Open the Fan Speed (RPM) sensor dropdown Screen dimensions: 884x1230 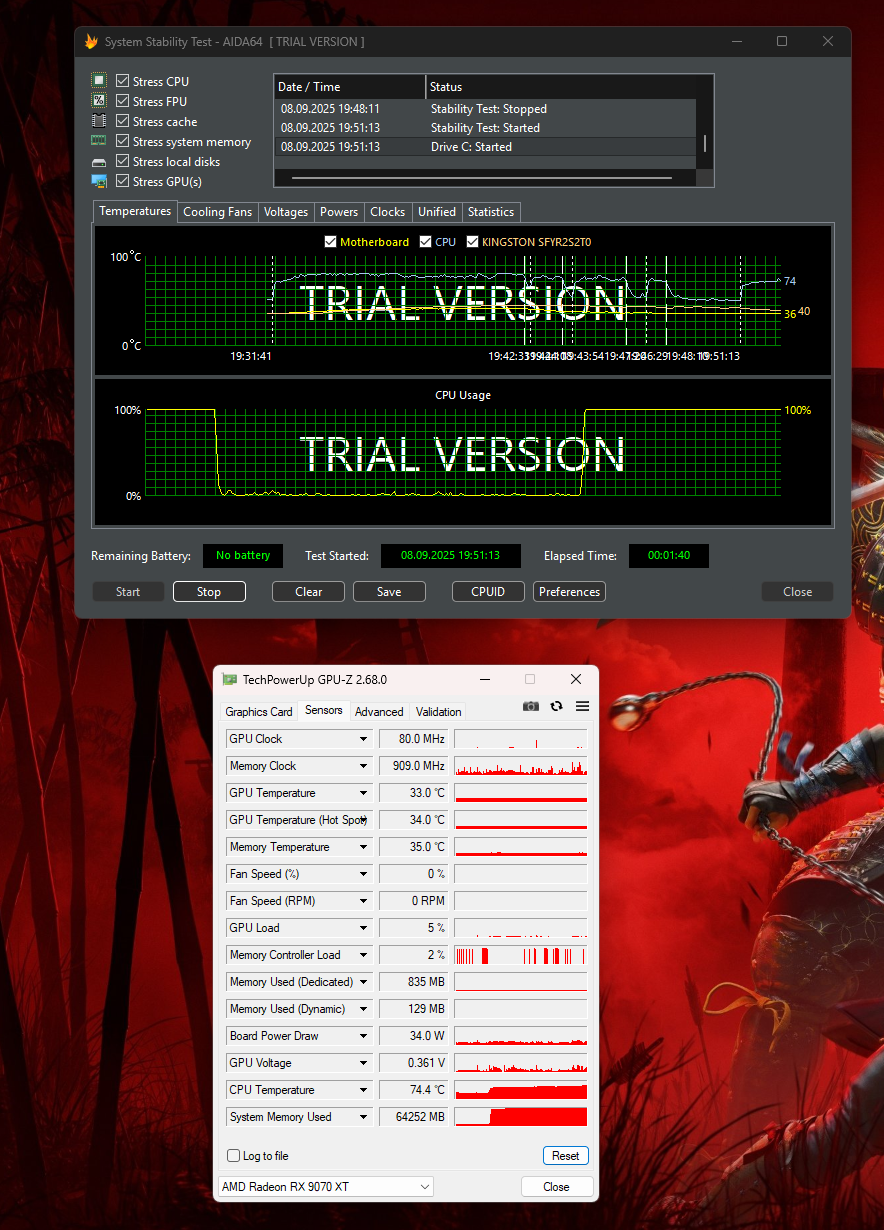pyautogui.click(x=364, y=901)
